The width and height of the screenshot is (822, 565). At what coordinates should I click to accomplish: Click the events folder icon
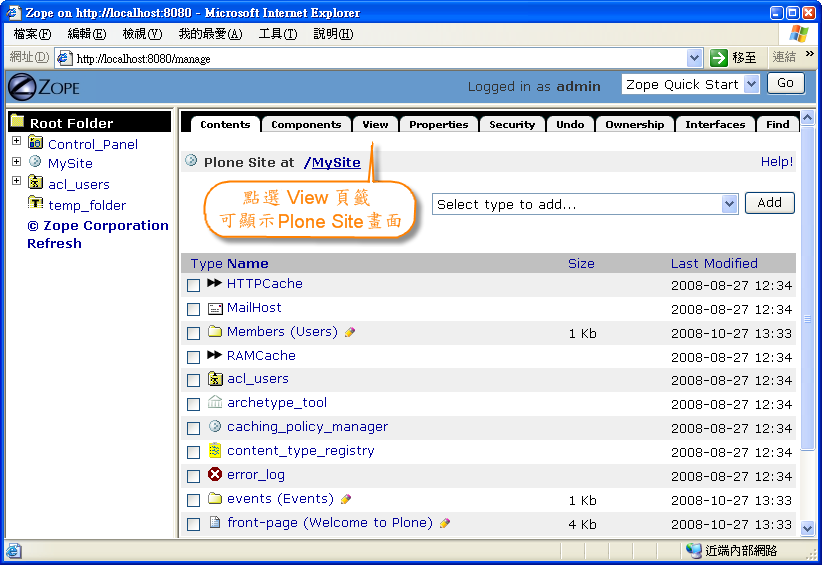pyautogui.click(x=215, y=498)
